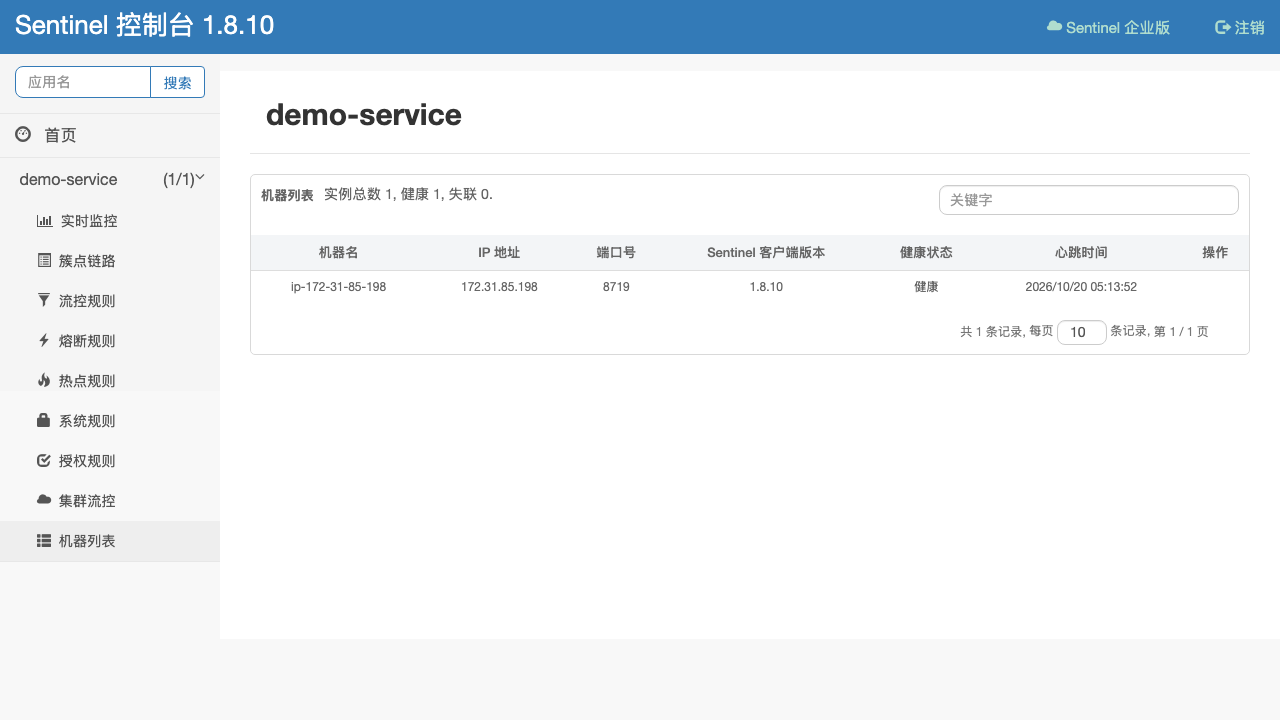Click the 心跳时间 column header
1280x720 pixels.
point(1081,253)
